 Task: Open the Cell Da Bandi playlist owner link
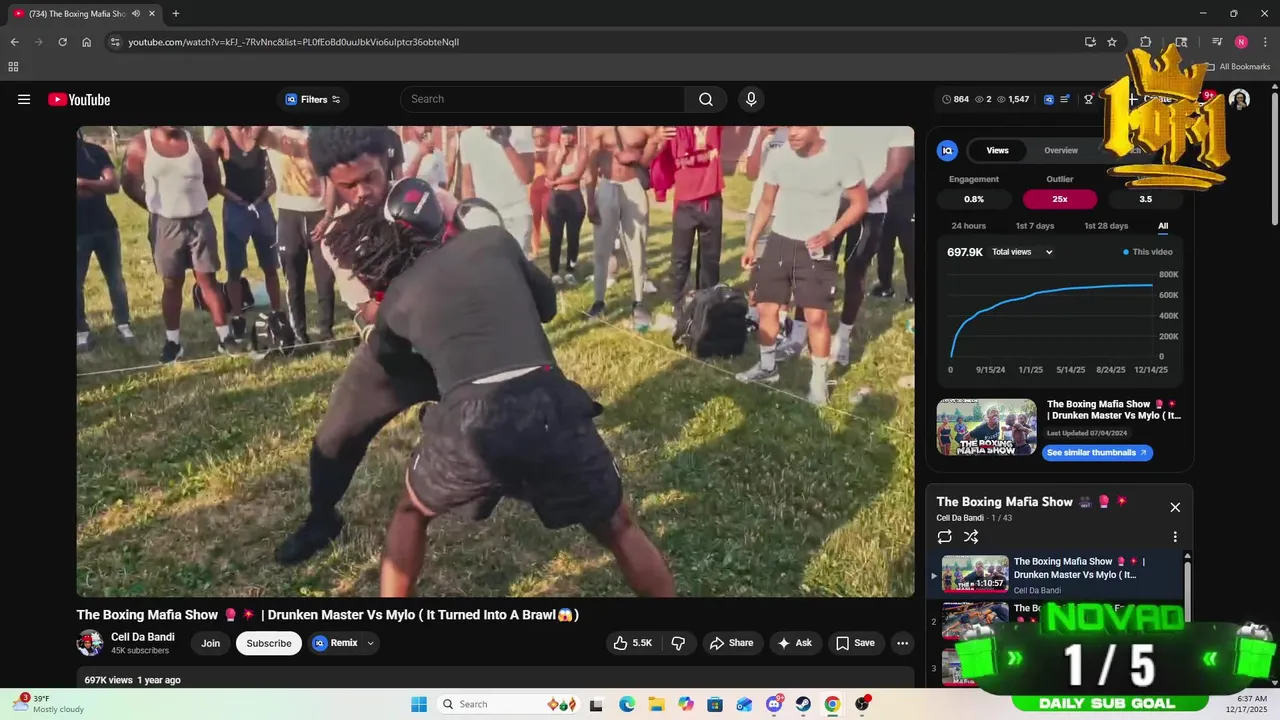(961, 518)
